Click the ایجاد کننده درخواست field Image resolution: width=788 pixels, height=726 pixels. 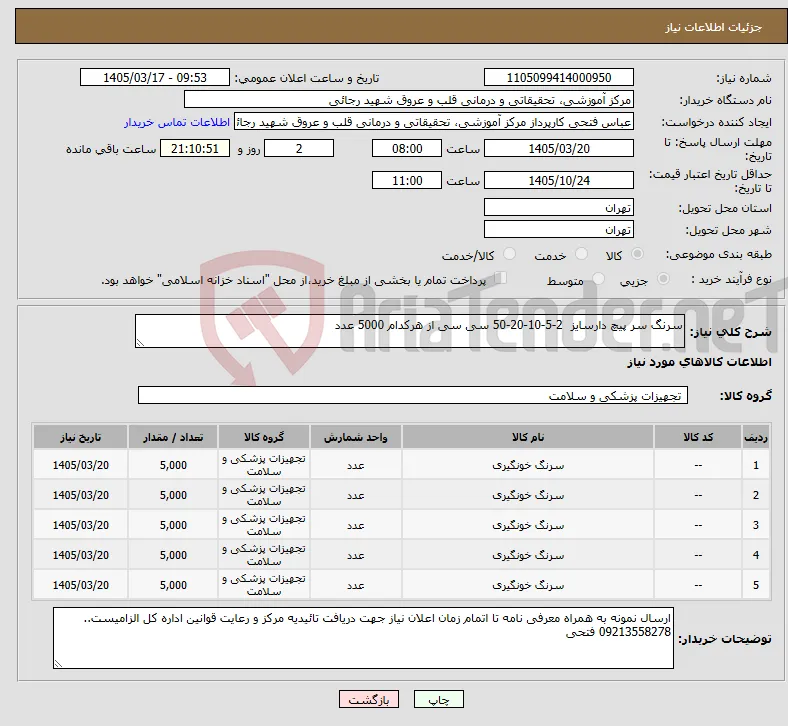[434, 122]
